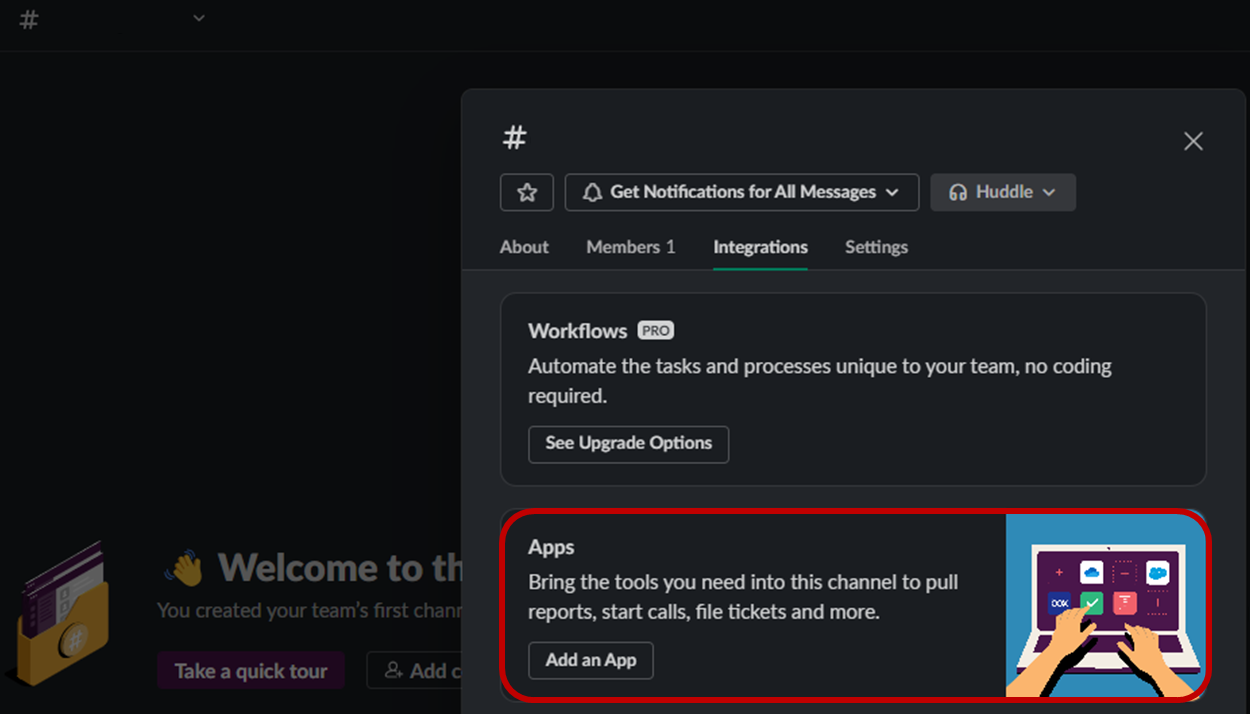Expand the channel name dropdown in the top bar
The width and height of the screenshot is (1250, 714).
point(198,18)
